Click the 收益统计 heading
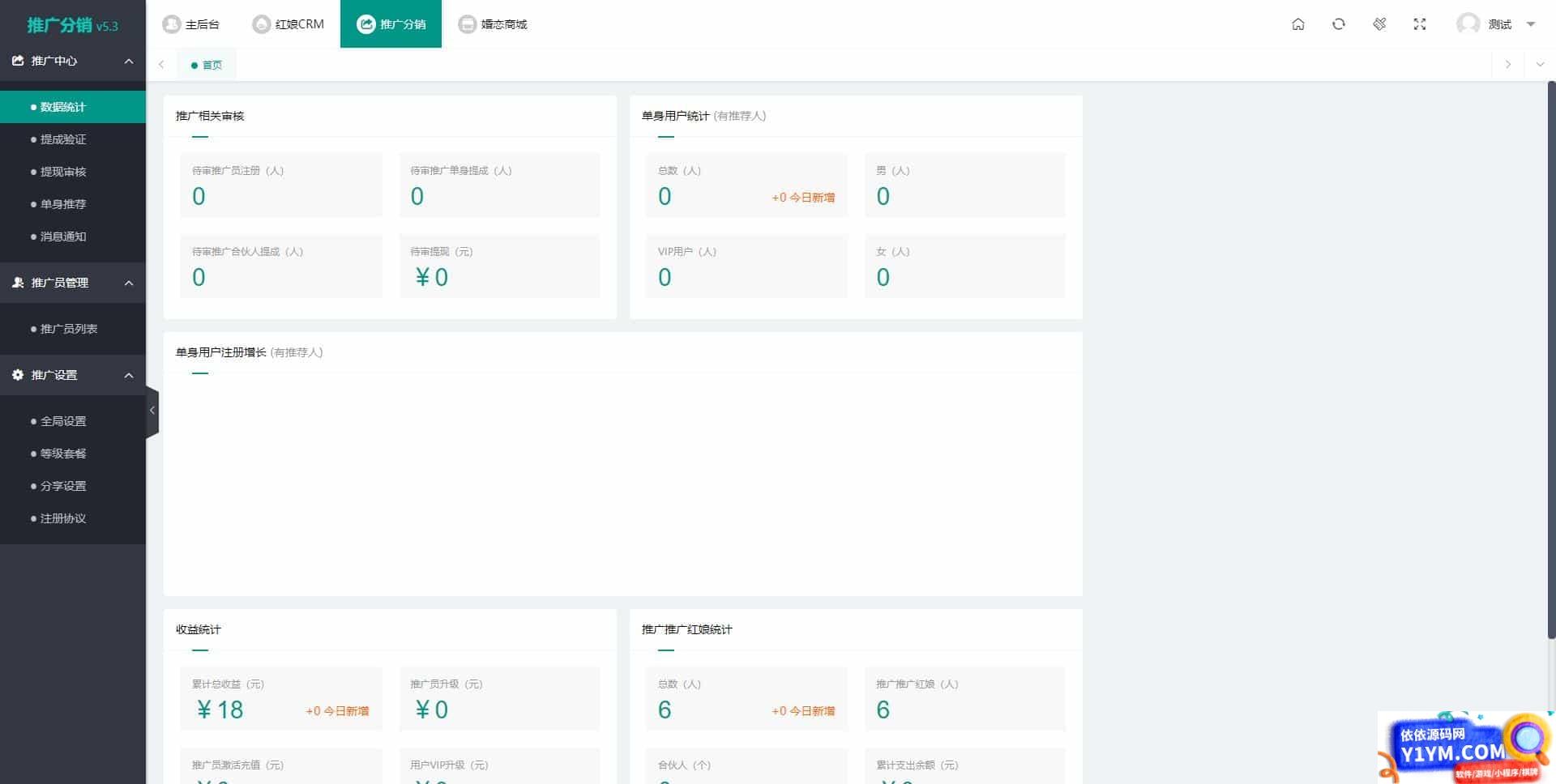This screenshot has height=784, width=1556. 198,629
